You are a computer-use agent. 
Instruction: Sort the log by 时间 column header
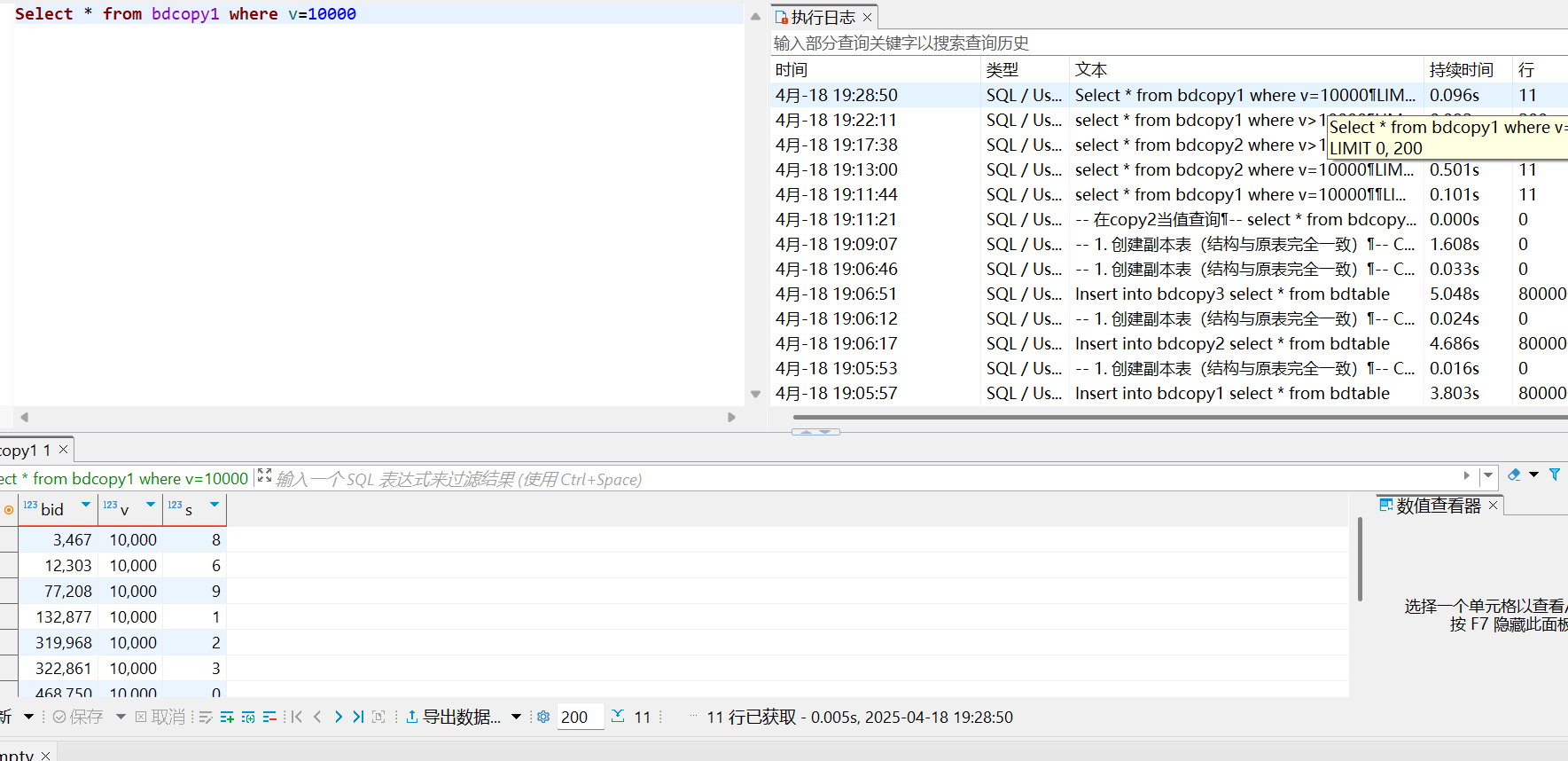click(875, 69)
